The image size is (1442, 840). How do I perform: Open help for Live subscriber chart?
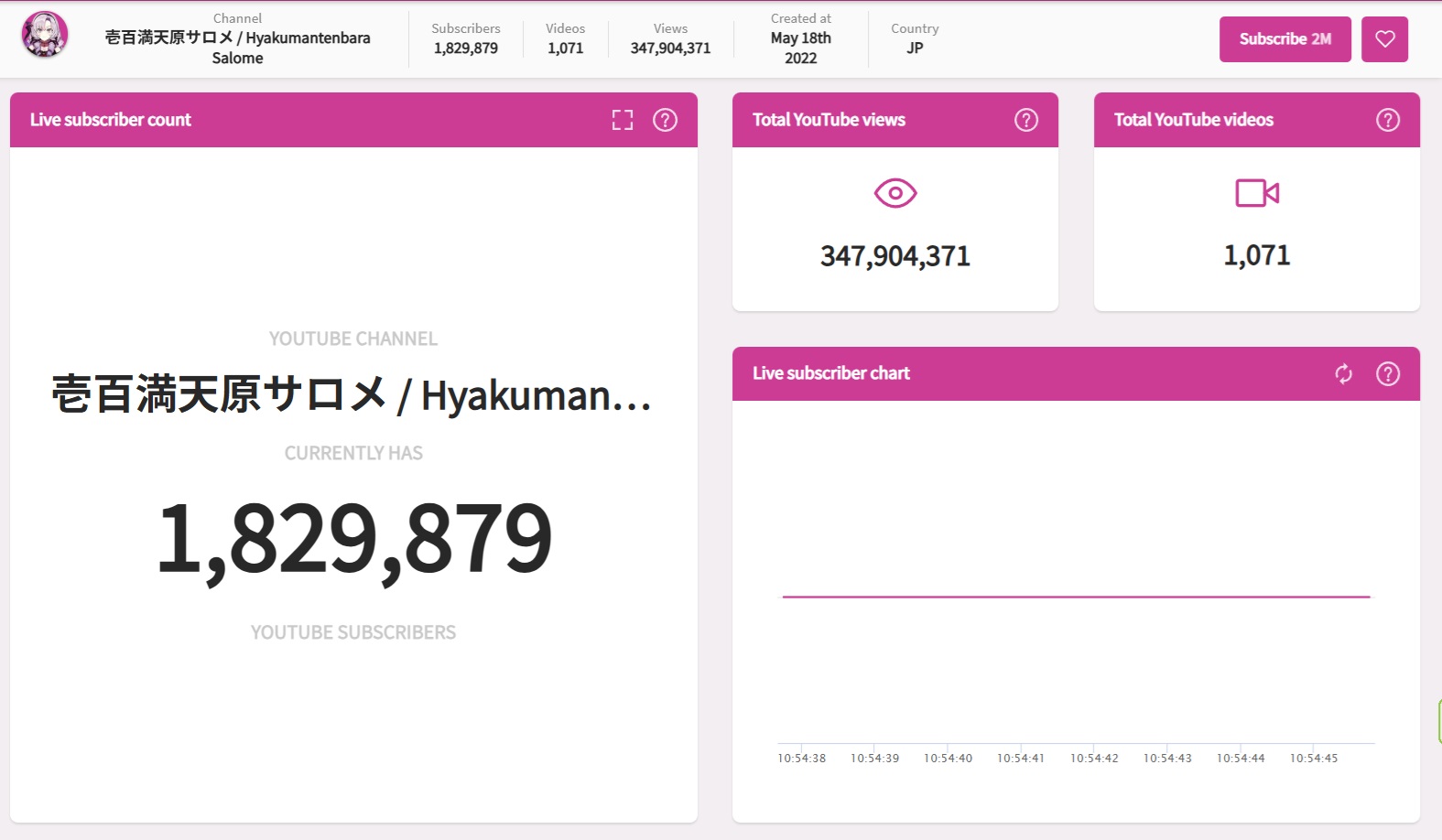pos(1387,373)
